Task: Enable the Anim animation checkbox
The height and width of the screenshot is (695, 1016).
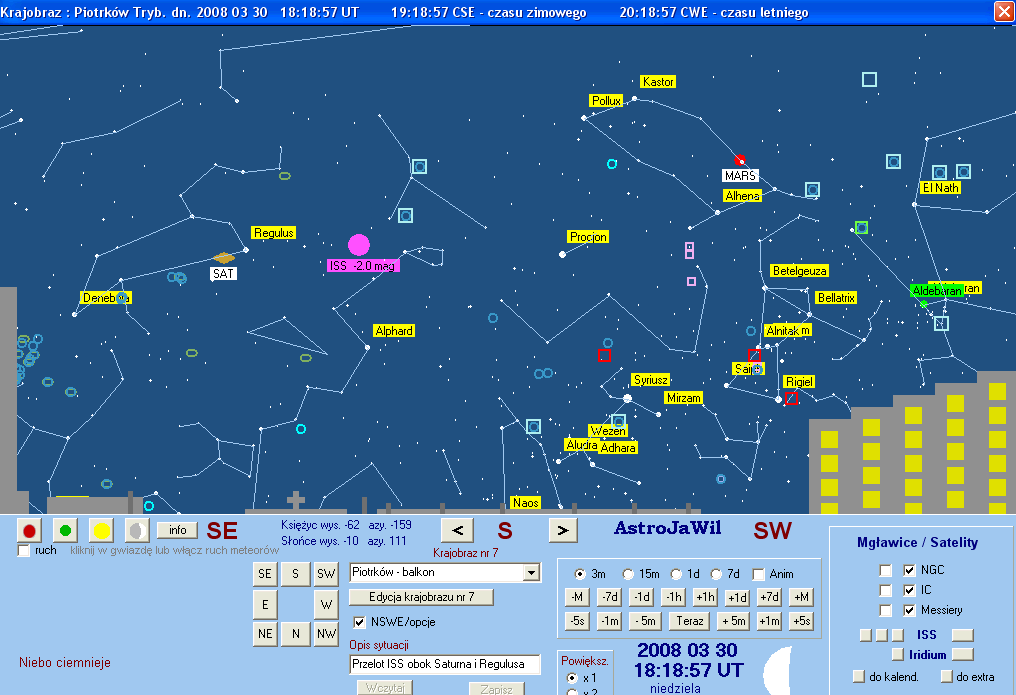Action: coord(759,574)
